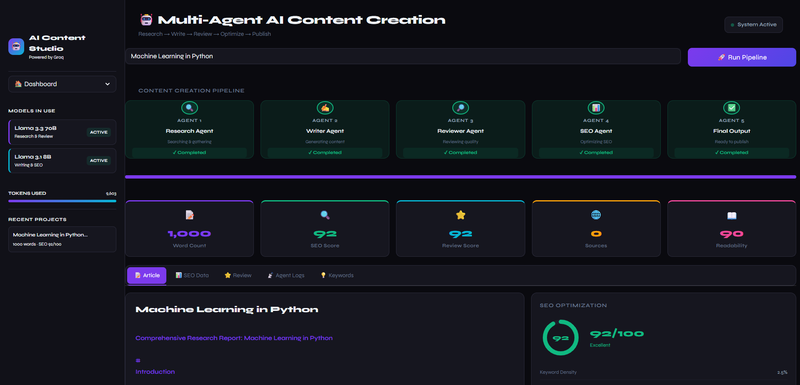Image resolution: width=800 pixels, height=385 pixels.
Task: Select the Llama 3.3 70B model card
Action: pyautogui.click(x=62, y=132)
